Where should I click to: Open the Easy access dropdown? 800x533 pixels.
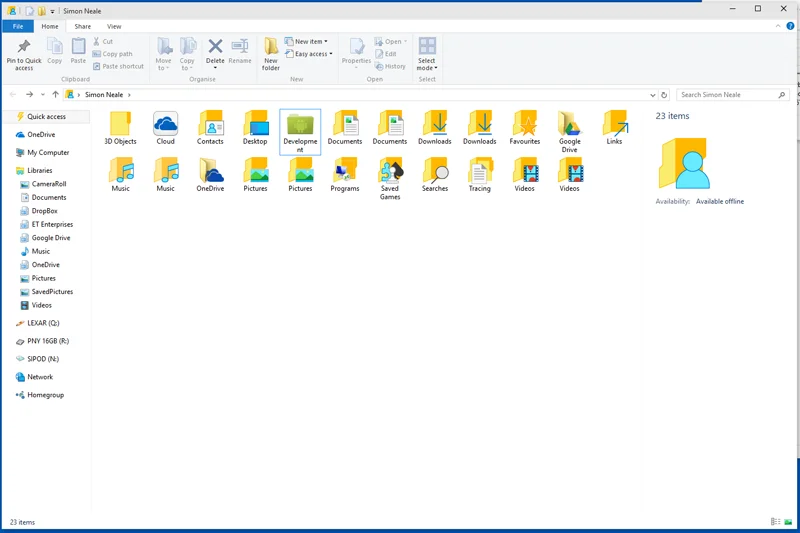pos(309,54)
